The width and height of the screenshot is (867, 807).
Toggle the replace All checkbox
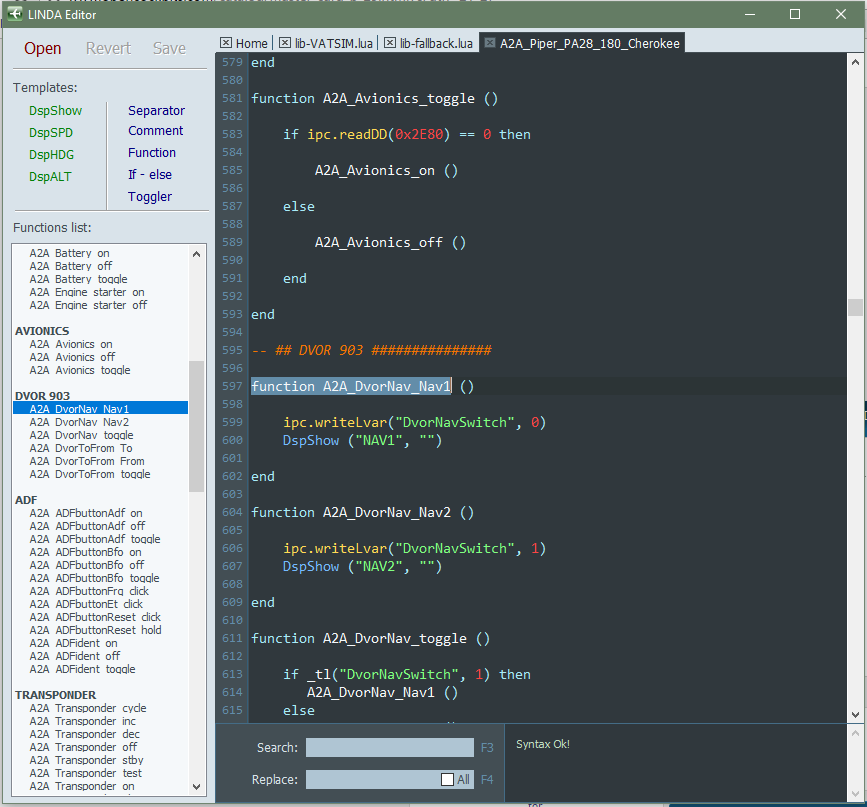(x=447, y=779)
